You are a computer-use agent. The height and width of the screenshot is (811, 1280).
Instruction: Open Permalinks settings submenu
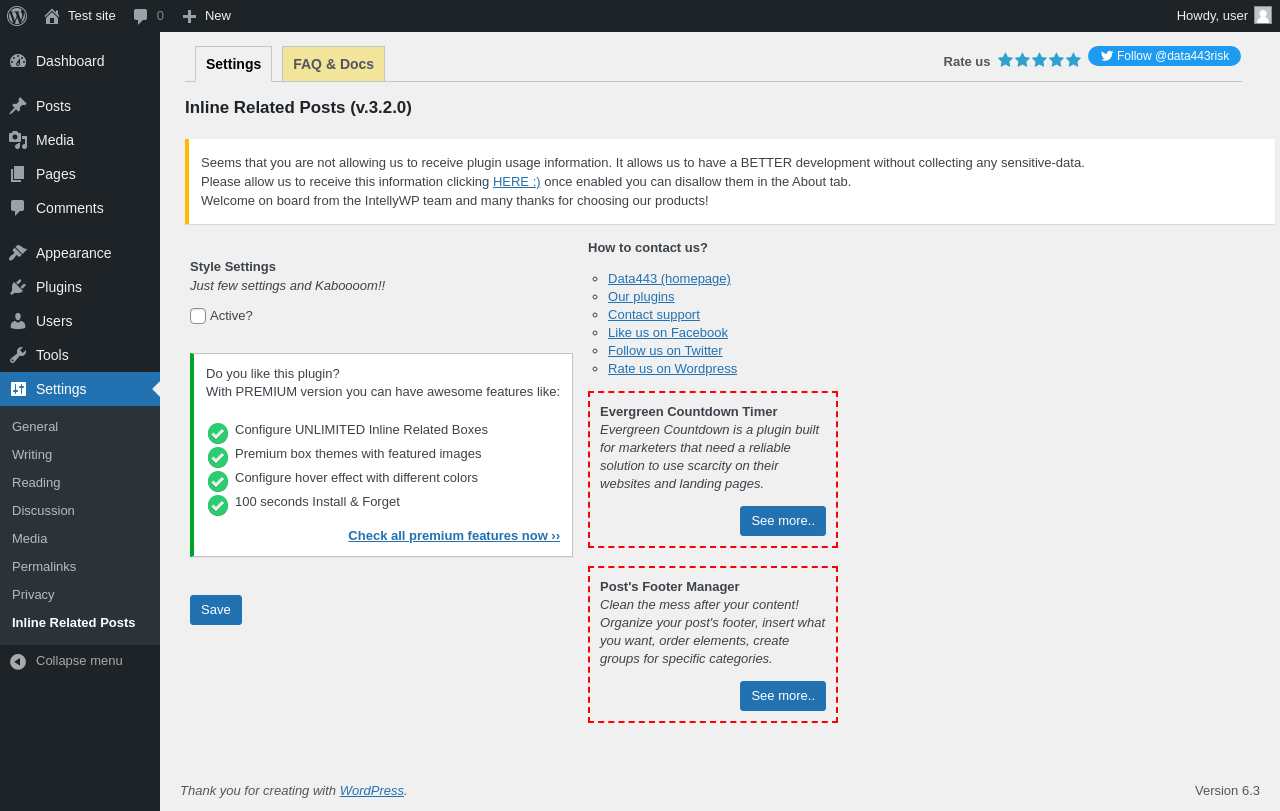tap(44, 567)
